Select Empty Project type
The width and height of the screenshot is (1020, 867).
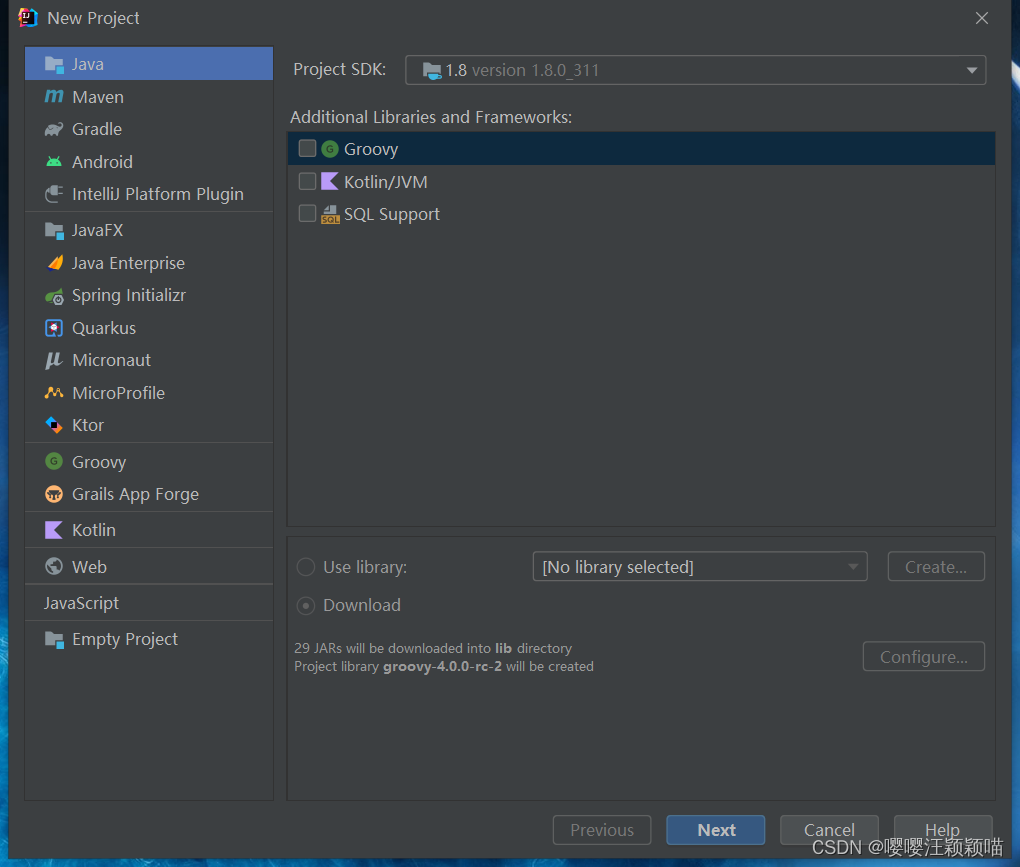pyautogui.click(x=149, y=639)
